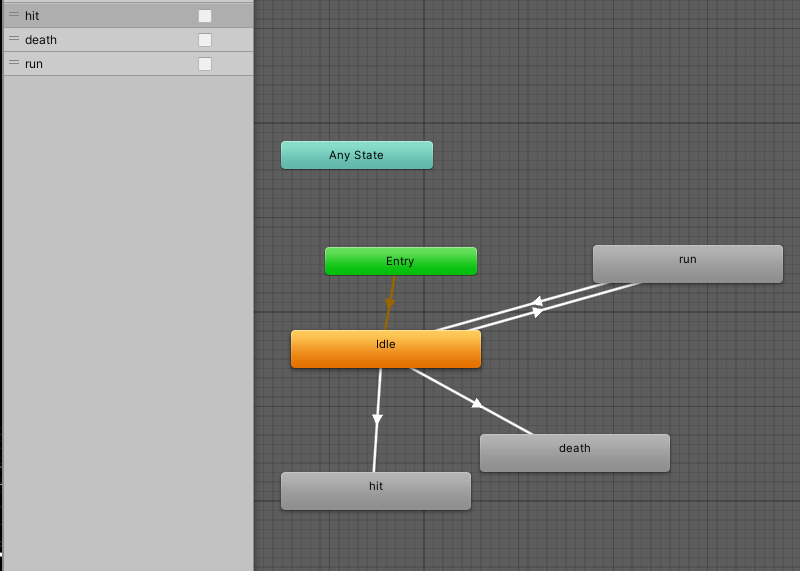Click the drag handle beside hit parameter
The height and width of the screenshot is (571, 800).
click(14, 16)
